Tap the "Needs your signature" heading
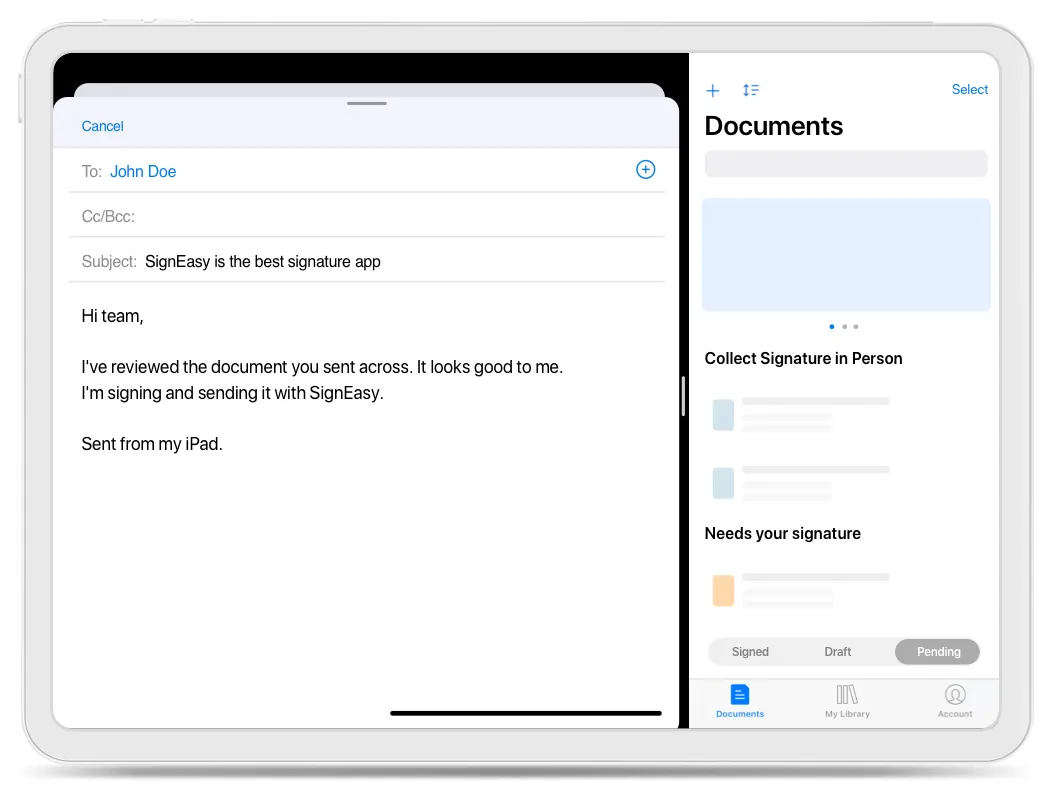Screen dimensions: 1062x802 [782, 534]
